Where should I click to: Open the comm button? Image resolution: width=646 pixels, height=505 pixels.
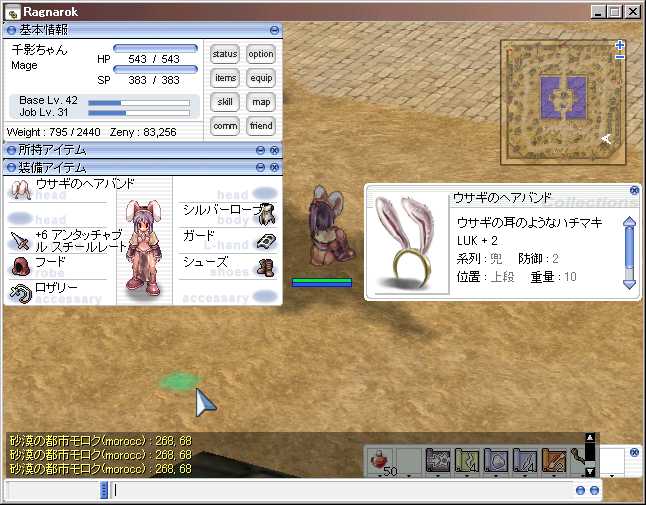225,126
